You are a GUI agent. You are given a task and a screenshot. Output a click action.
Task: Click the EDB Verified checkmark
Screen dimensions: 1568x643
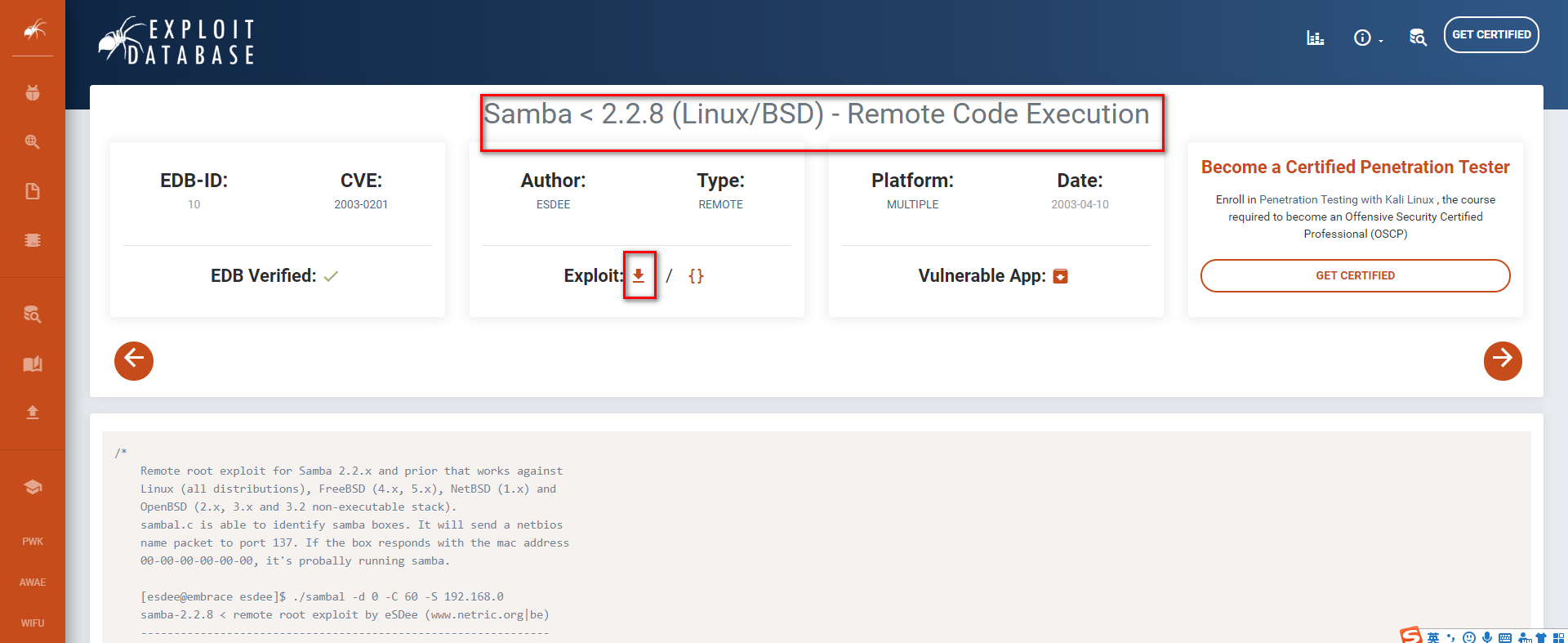click(x=331, y=276)
